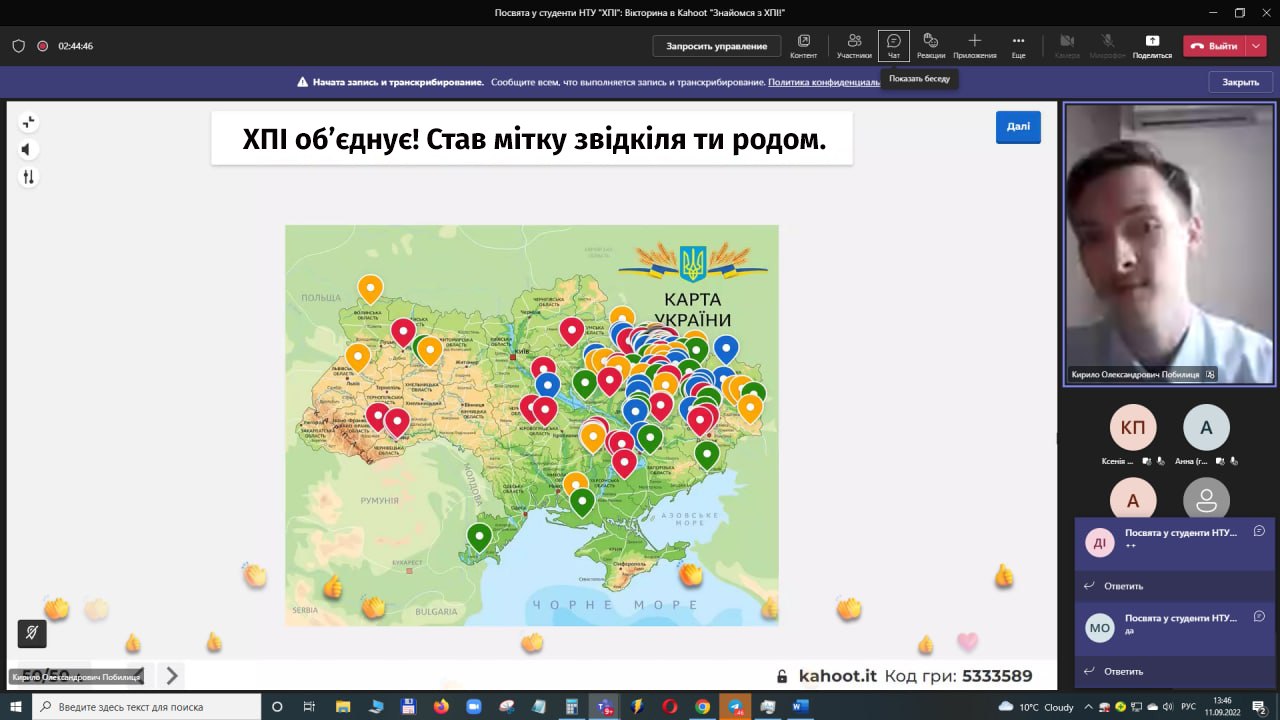The width and height of the screenshot is (1280, 720).
Task: Click the blue pin on the map legend's right
Action: click(726, 348)
